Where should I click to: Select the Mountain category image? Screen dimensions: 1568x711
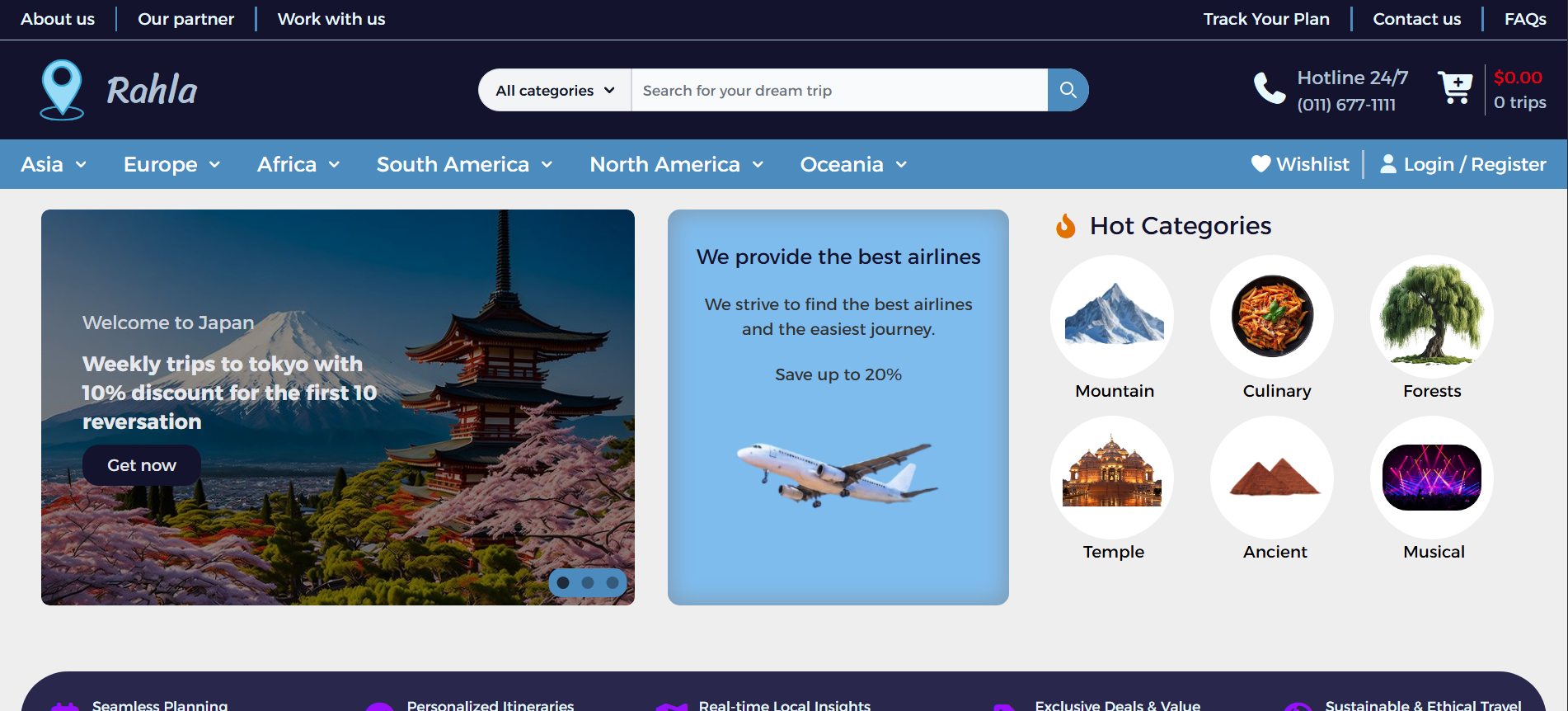coord(1113,316)
